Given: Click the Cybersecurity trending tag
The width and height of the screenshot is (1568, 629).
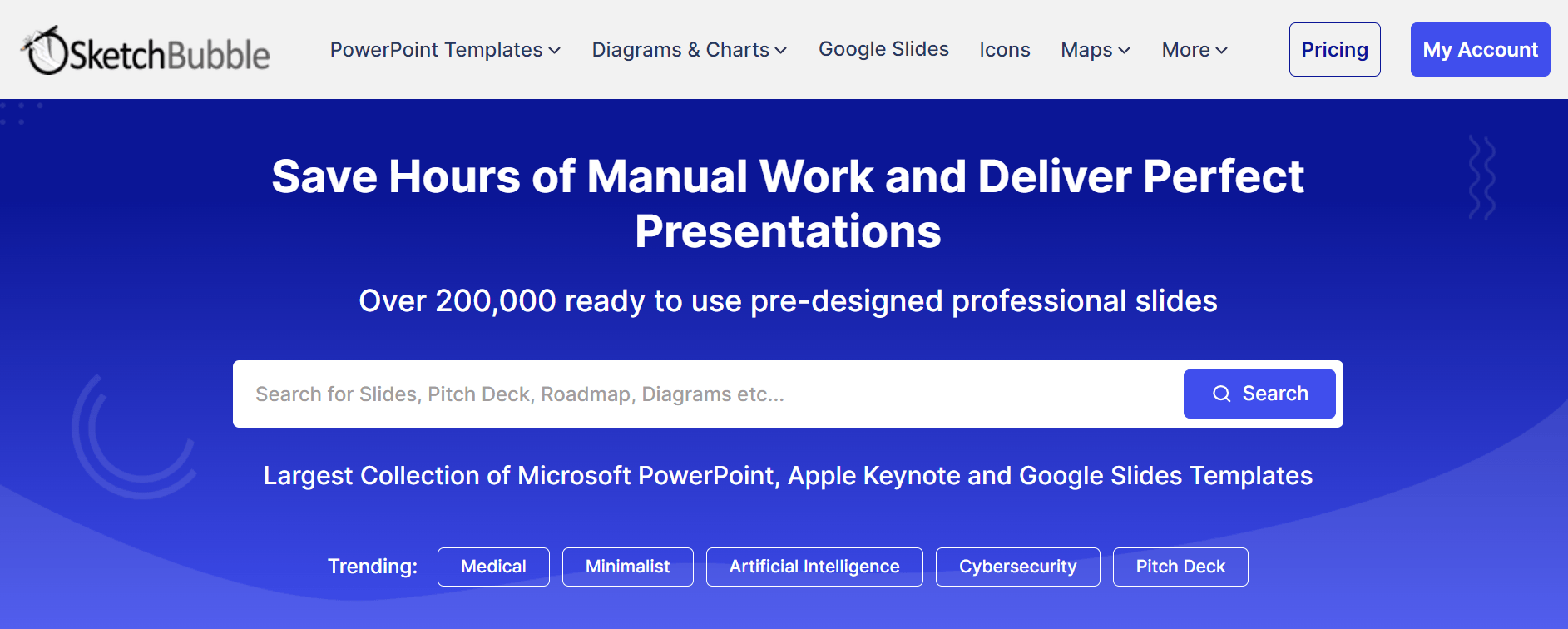Looking at the screenshot, I should click(1017, 567).
